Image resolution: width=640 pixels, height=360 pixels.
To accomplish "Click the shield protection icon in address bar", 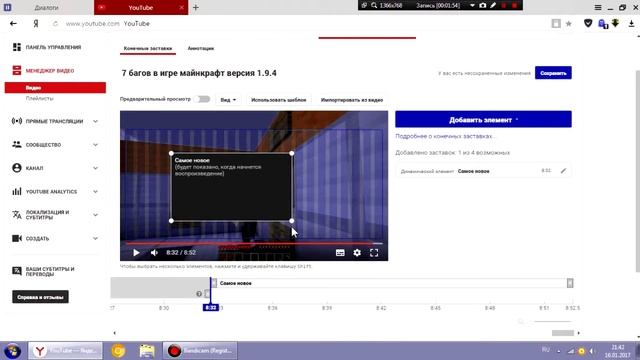I will click(588, 24).
